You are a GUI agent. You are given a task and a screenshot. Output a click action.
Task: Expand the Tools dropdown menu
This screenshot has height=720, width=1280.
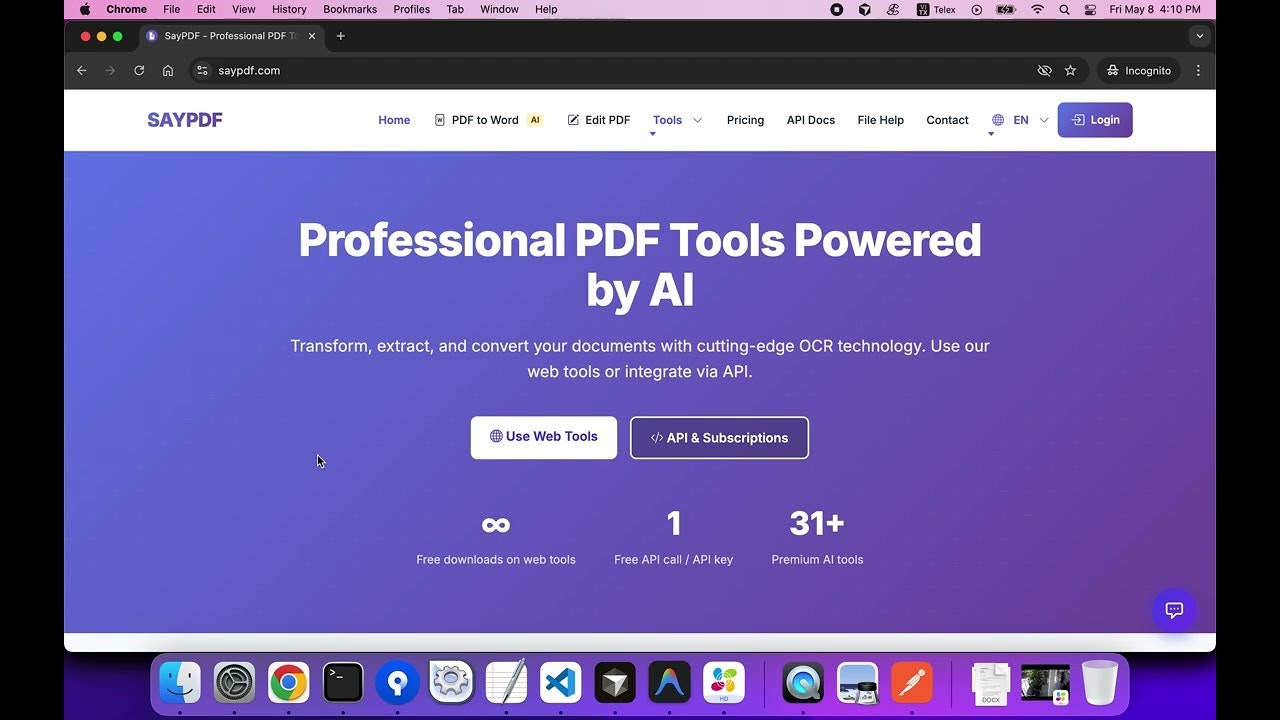[677, 120]
